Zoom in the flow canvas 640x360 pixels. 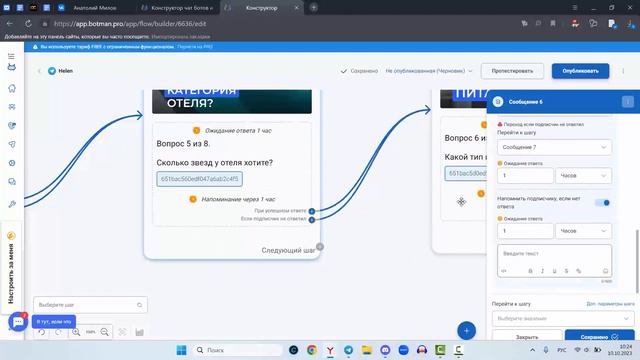coord(76,332)
